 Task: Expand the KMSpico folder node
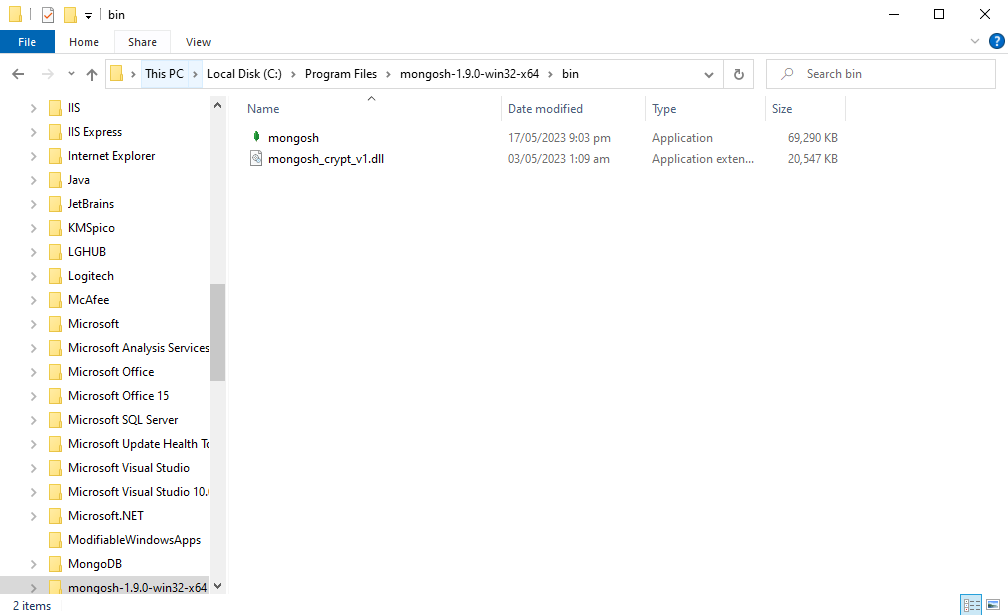coord(33,228)
